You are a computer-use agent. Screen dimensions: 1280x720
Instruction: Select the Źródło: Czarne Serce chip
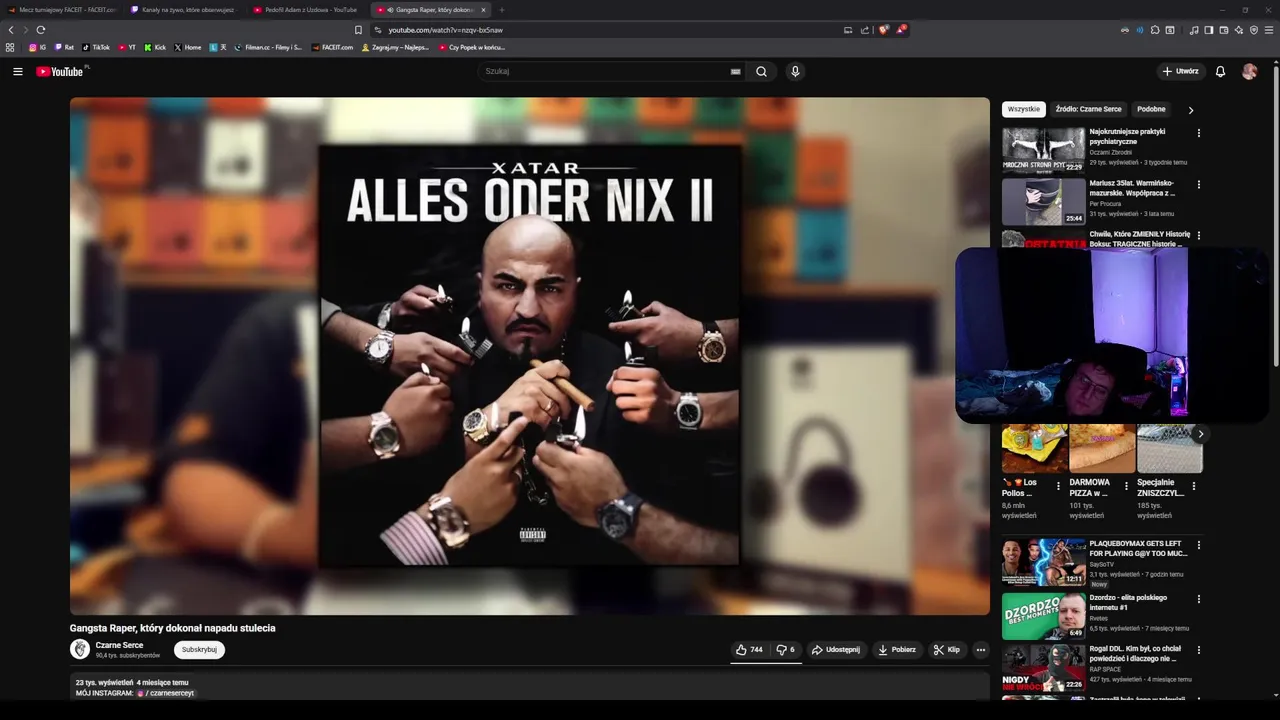[1088, 109]
